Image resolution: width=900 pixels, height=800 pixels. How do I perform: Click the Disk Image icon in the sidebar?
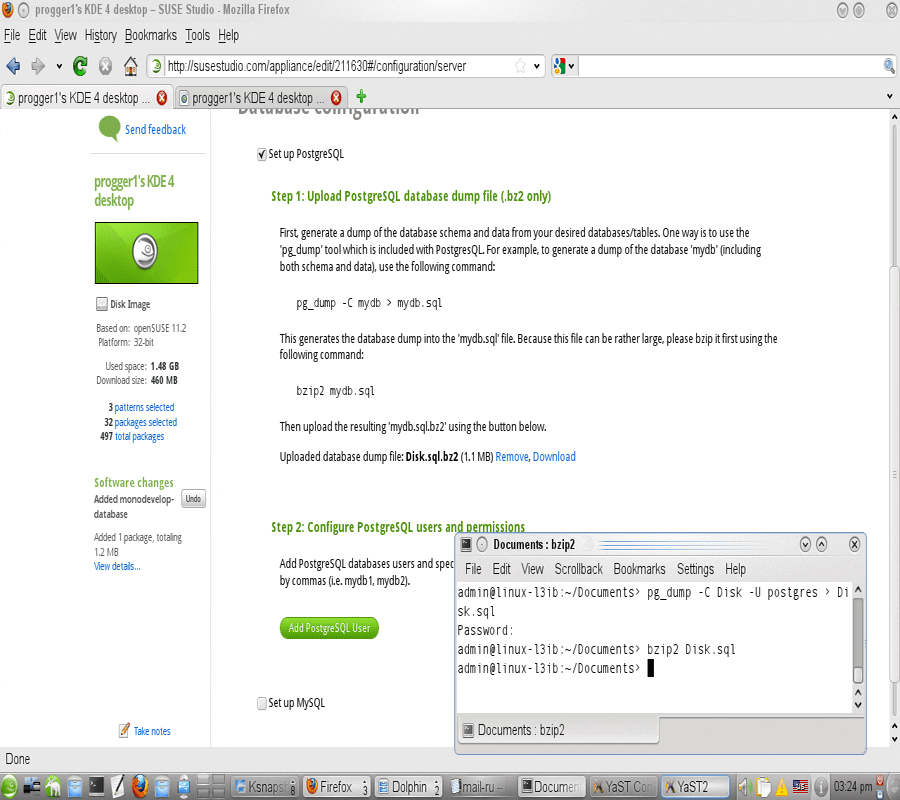click(x=102, y=304)
